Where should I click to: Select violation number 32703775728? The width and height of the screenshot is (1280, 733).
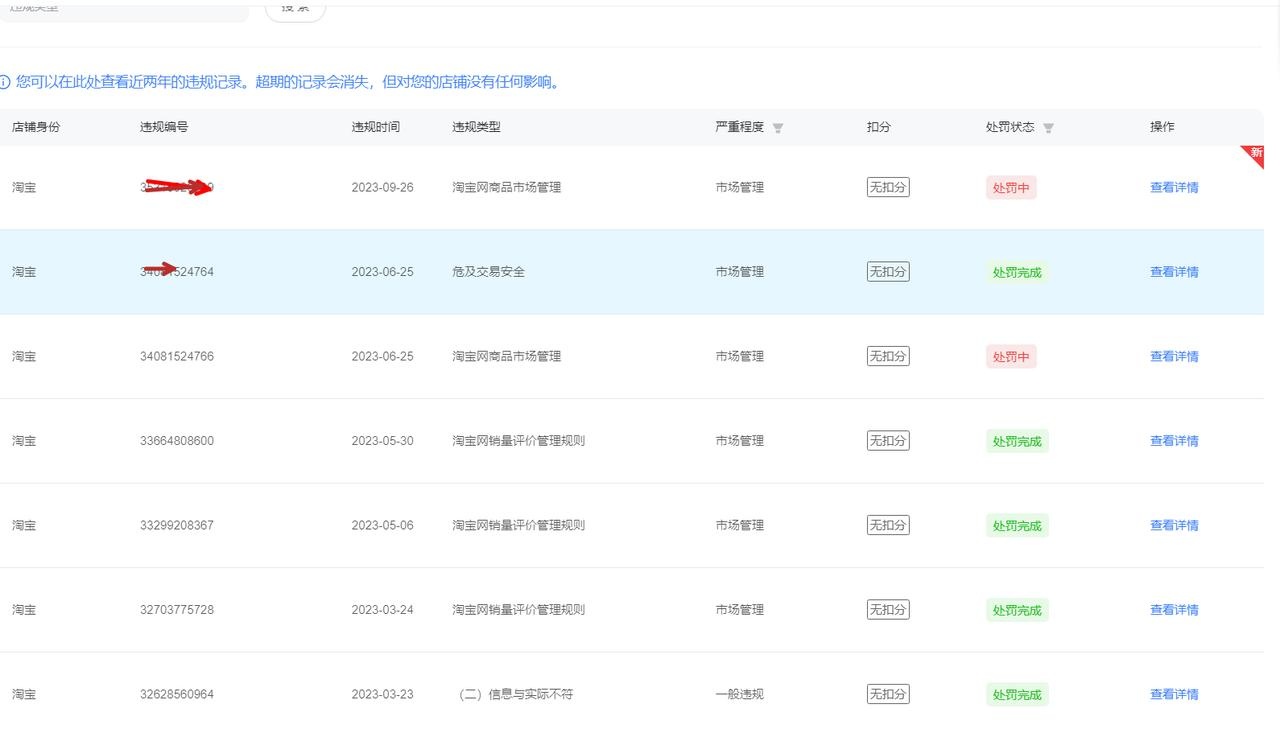177,610
